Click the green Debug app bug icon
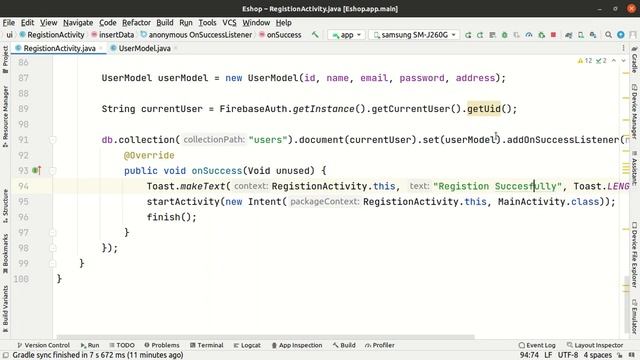 pos(505,35)
